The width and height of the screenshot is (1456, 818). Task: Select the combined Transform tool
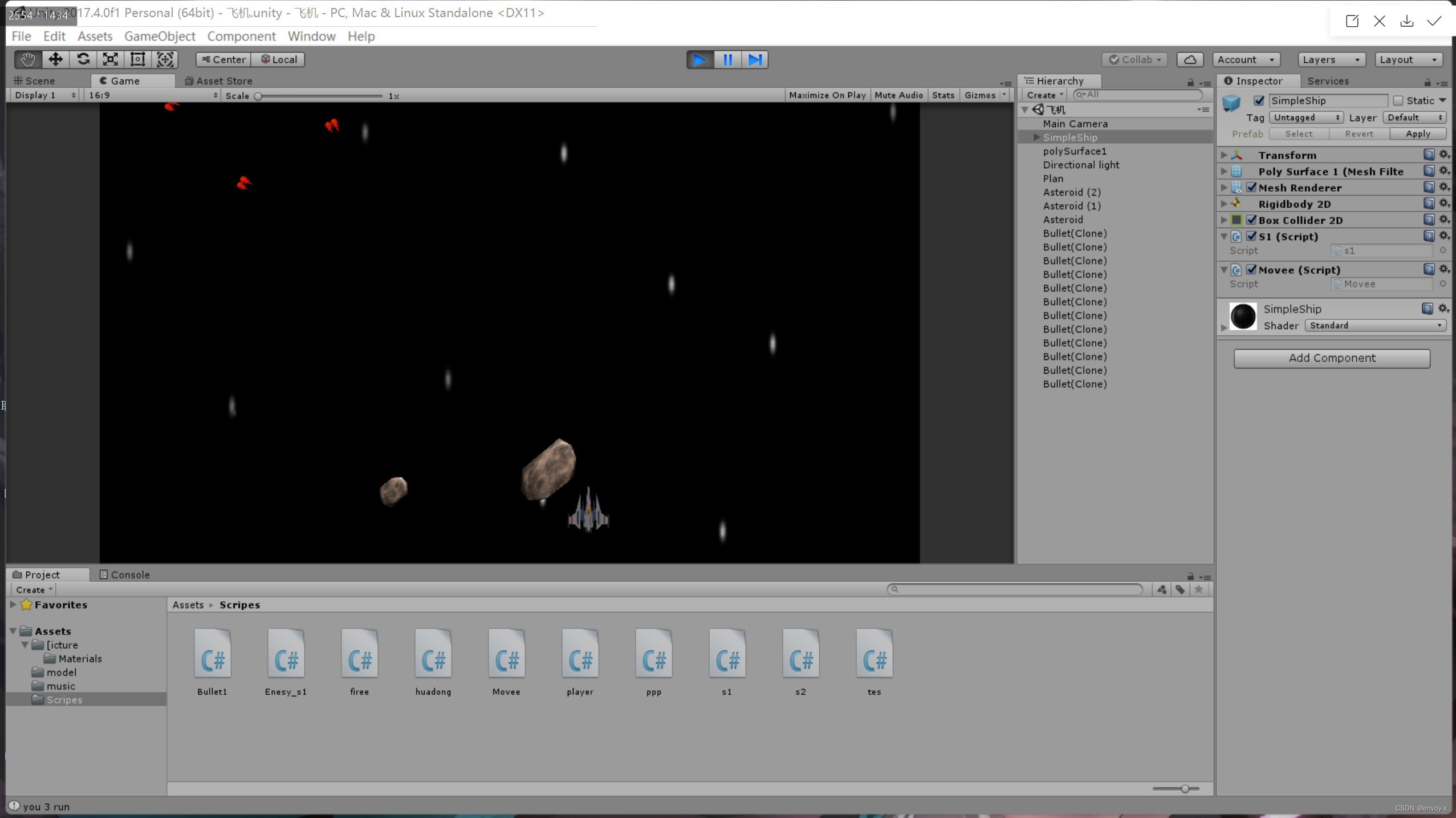[x=165, y=59]
